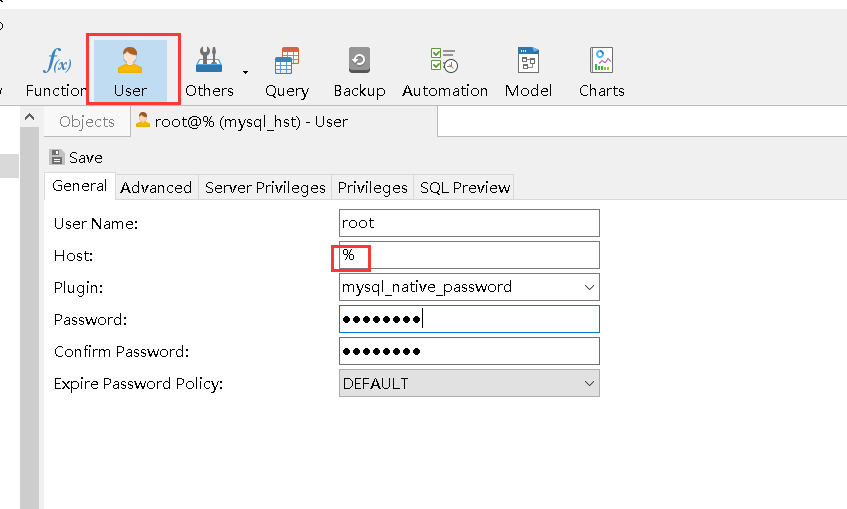The height and width of the screenshot is (509, 847).
Task: Open the Charts toolbar icon
Action: pos(601,71)
